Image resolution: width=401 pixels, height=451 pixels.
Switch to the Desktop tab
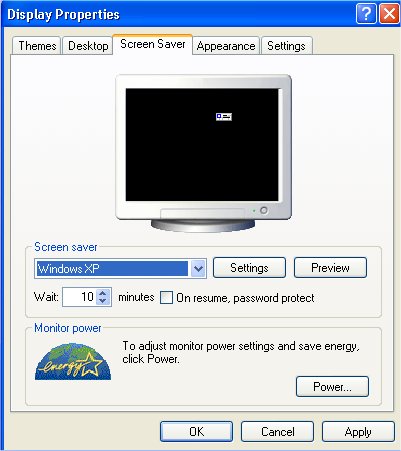(88, 46)
